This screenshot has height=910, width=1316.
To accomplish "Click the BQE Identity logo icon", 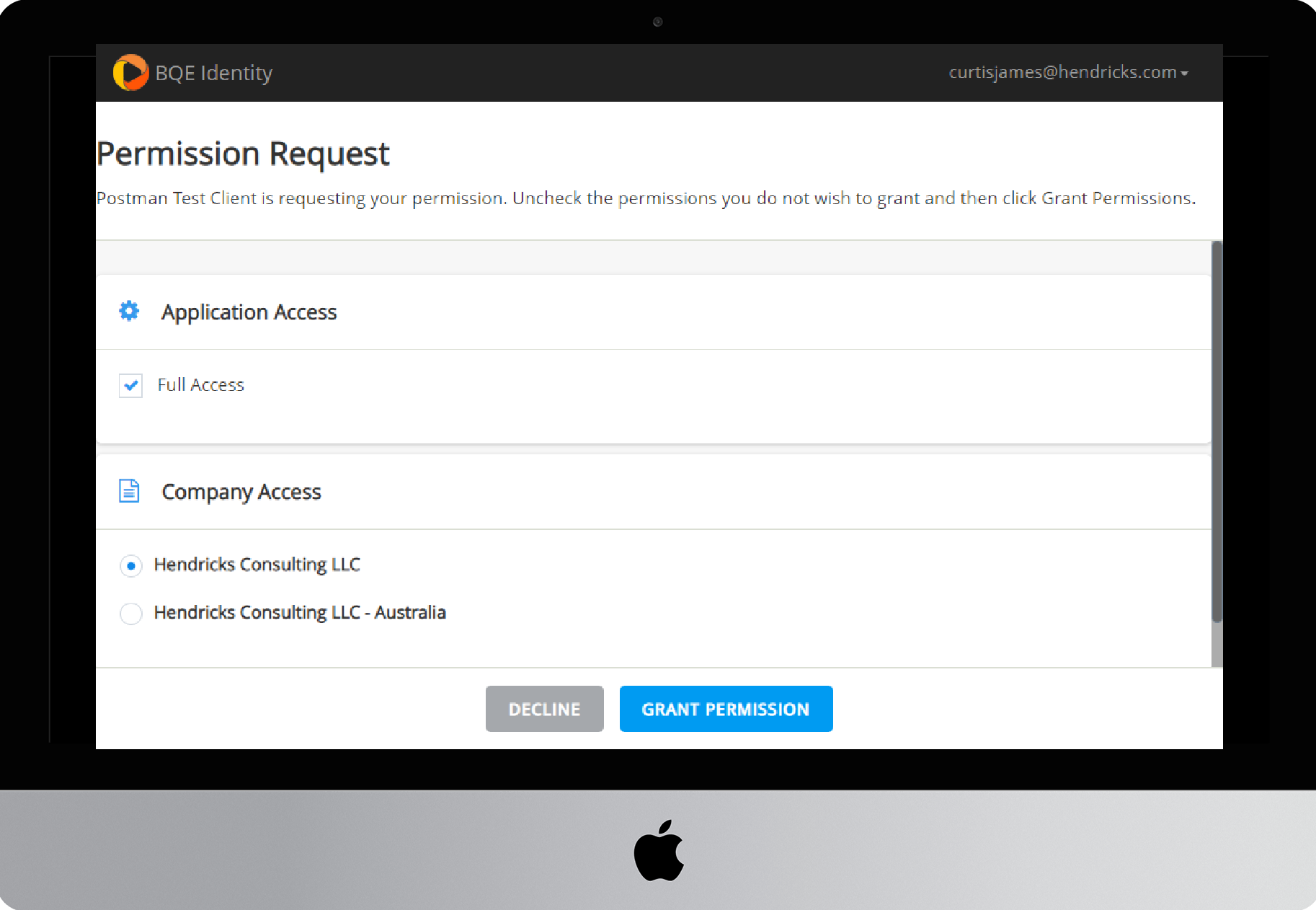I will (130, 73).
